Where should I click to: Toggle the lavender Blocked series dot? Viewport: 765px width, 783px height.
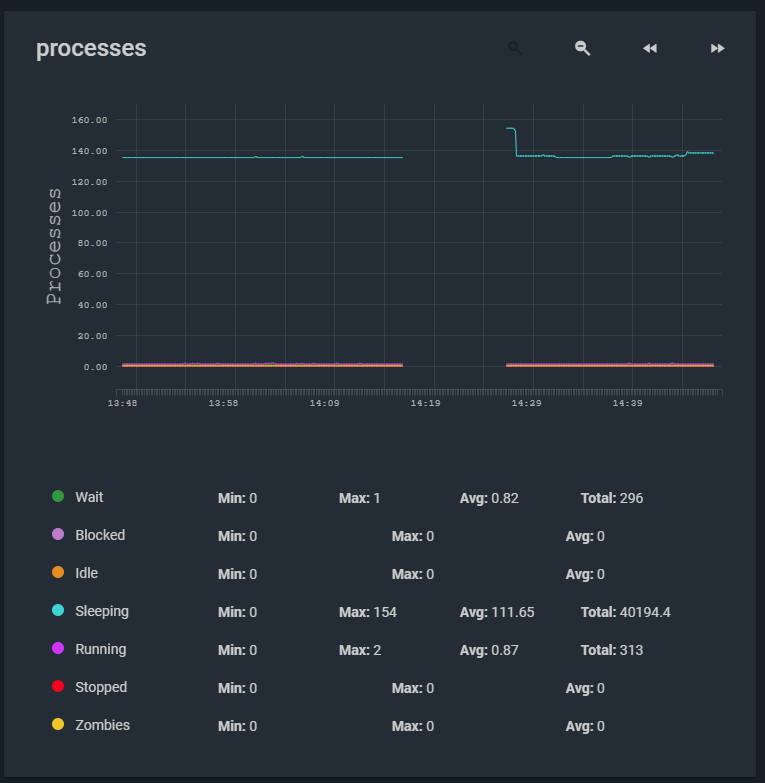(58, 535)
